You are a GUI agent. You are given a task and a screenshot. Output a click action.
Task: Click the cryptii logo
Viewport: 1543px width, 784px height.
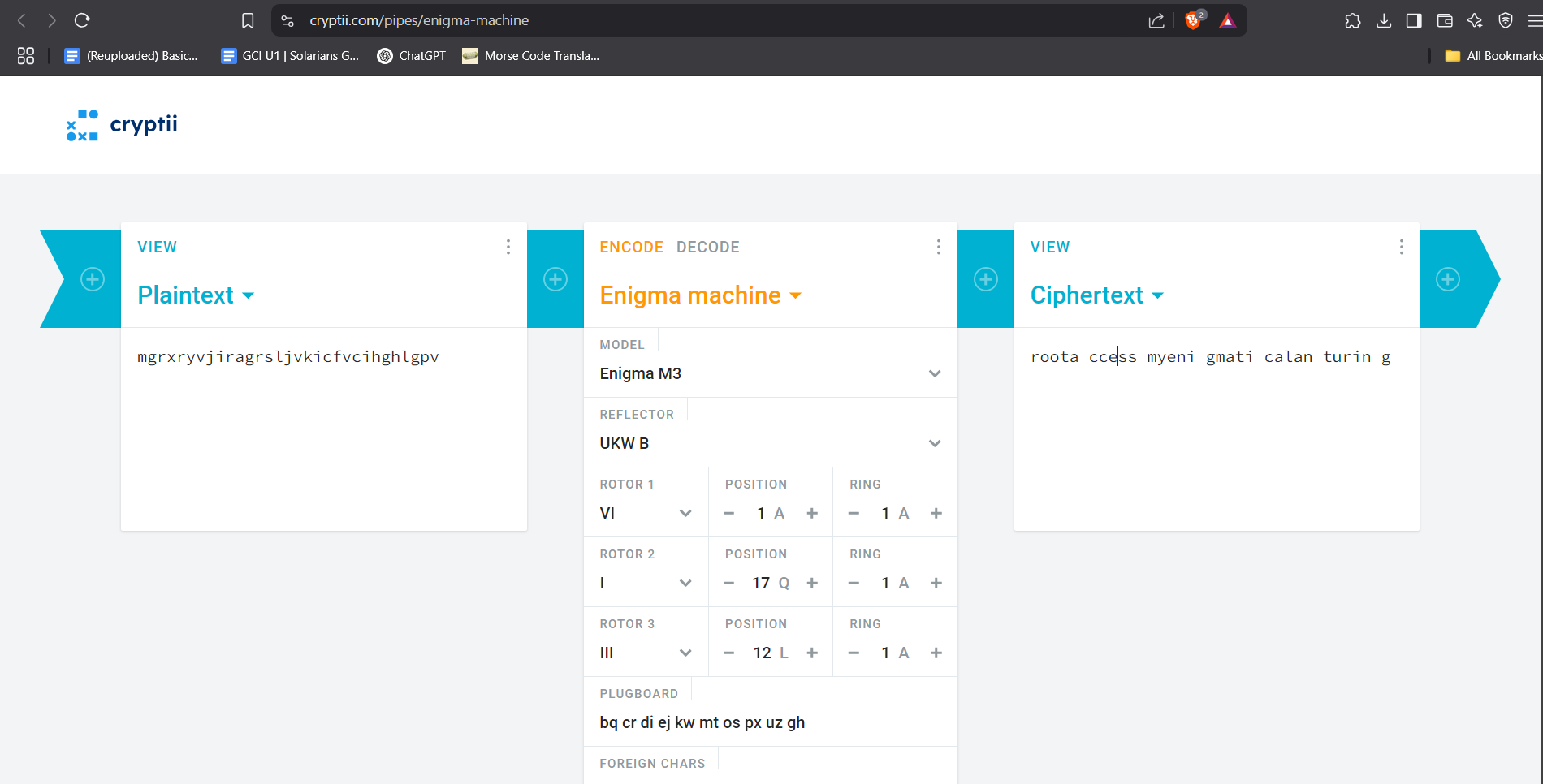[x=122, y=124]
